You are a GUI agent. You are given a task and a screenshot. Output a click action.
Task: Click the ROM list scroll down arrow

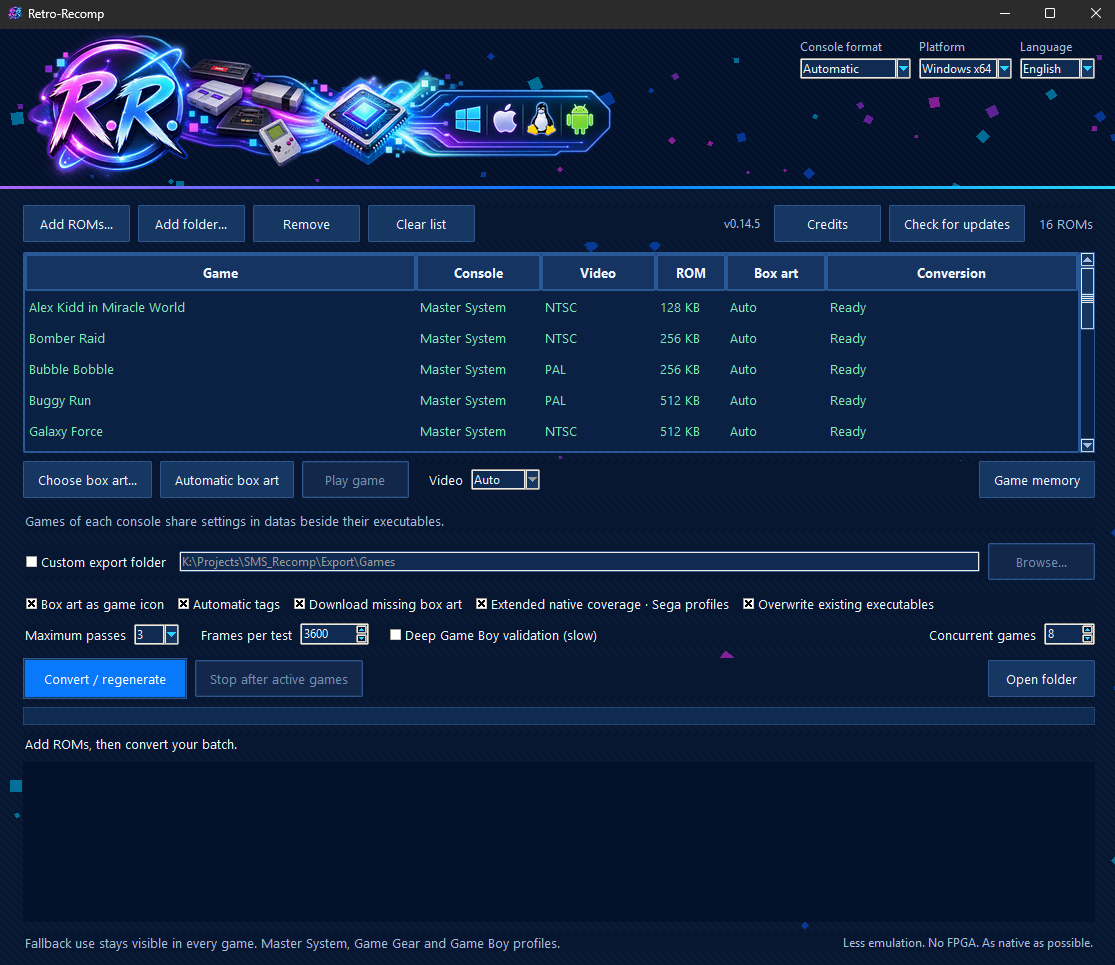coord(1087,445)
